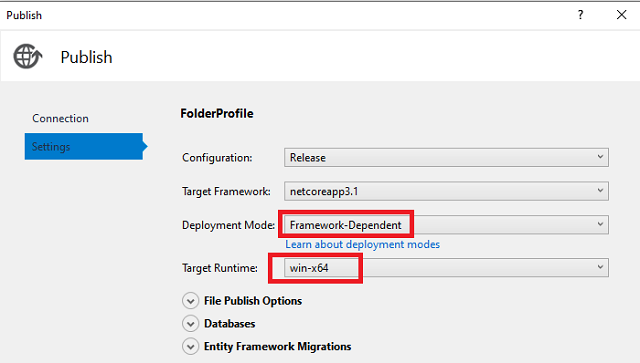Click the Target Framework: label
640x363 pixels.
click(x=226, y=192)
